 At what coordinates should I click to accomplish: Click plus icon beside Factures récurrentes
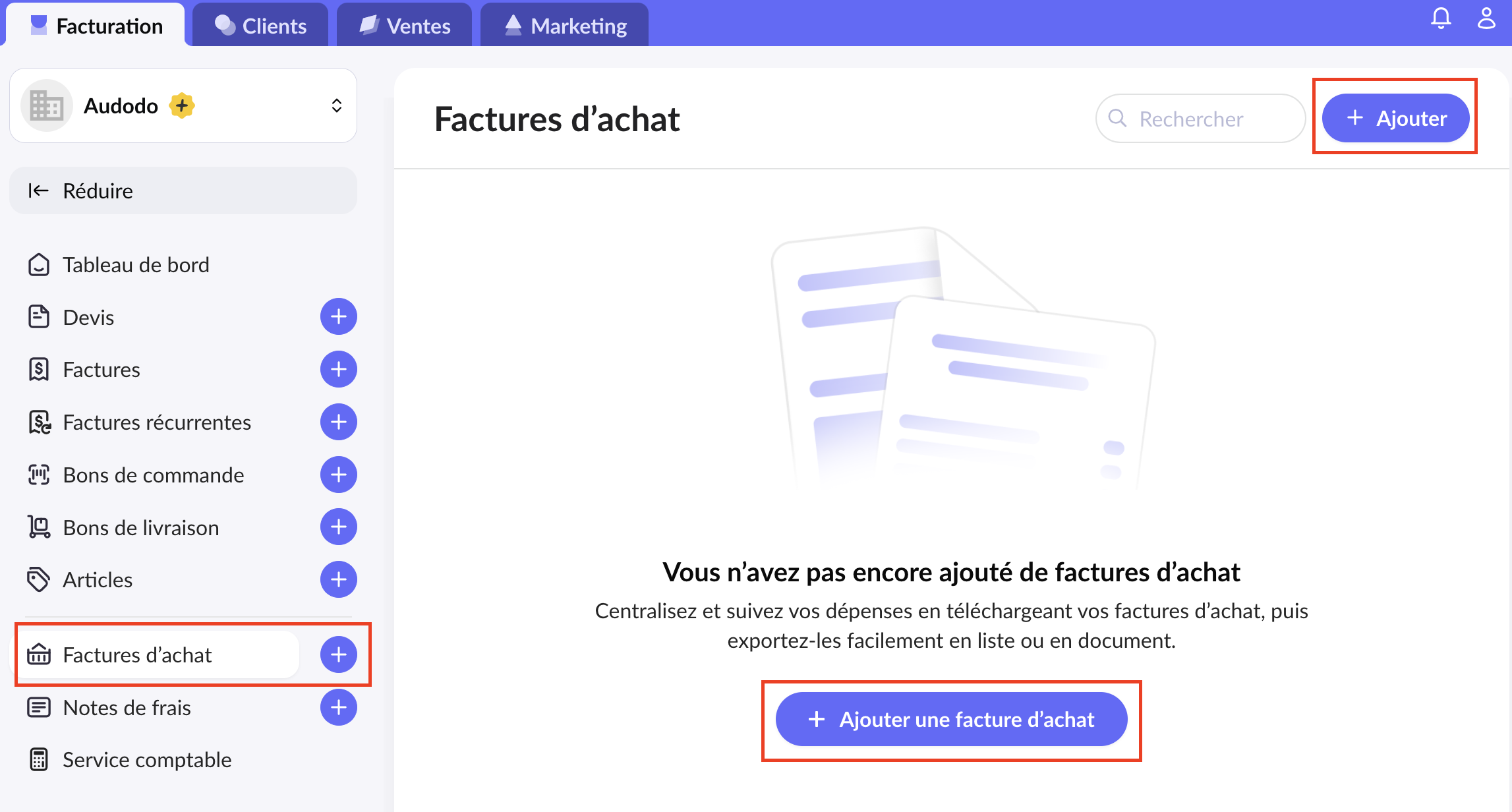tap(339, 422)
